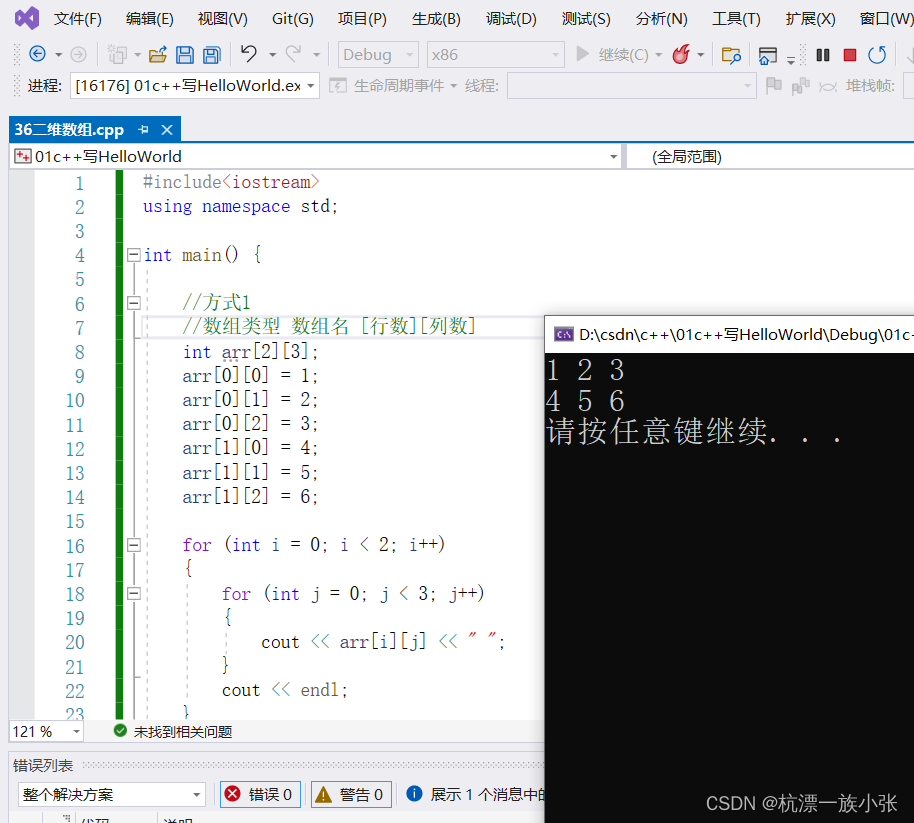This screenshot has height=823, width=914.
Task: Stop debugging with the red square icon
Action: pos(850,55)
